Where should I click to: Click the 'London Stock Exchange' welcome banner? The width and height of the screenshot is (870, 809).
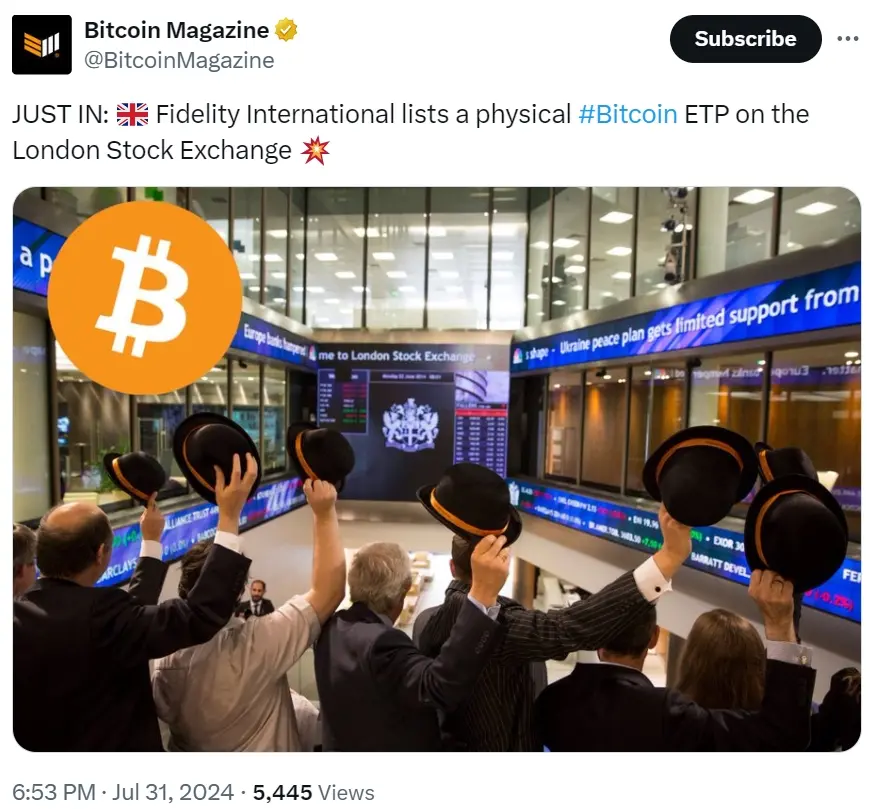coord(396,356)
